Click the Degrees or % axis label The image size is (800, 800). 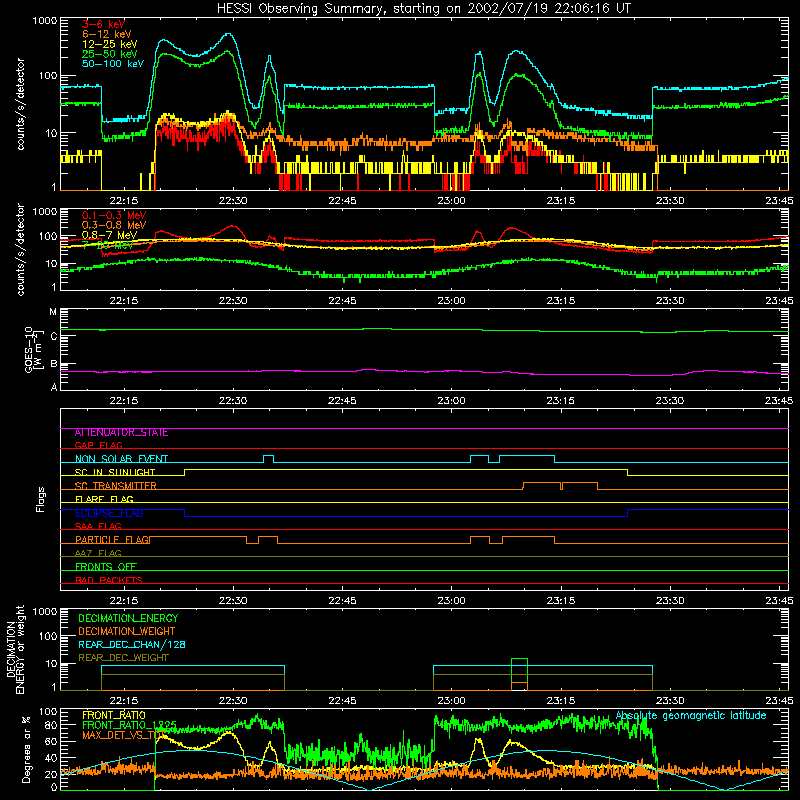click(26, 749)
